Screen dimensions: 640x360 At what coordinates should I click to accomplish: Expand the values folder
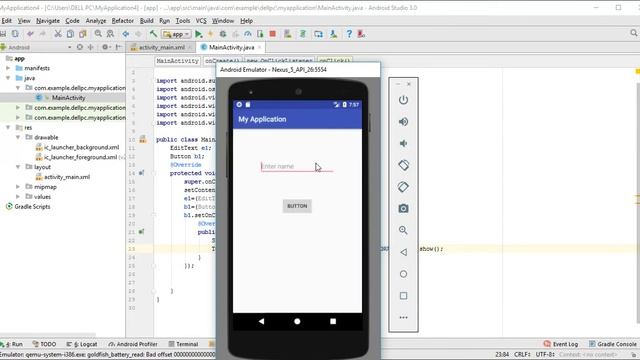coord(18,197)
